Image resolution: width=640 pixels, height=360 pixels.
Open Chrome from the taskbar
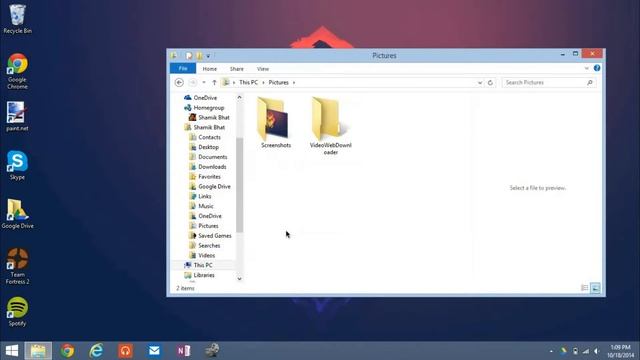[67, 351]
